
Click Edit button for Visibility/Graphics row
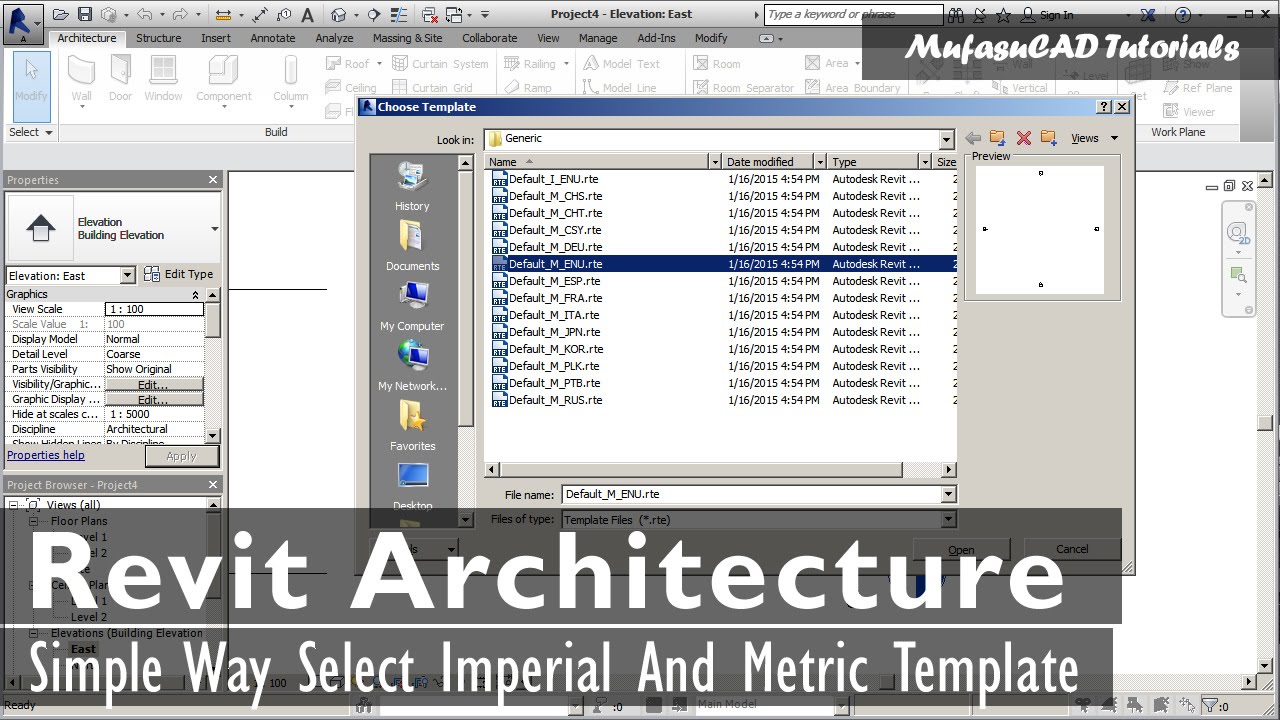(154, 384)
